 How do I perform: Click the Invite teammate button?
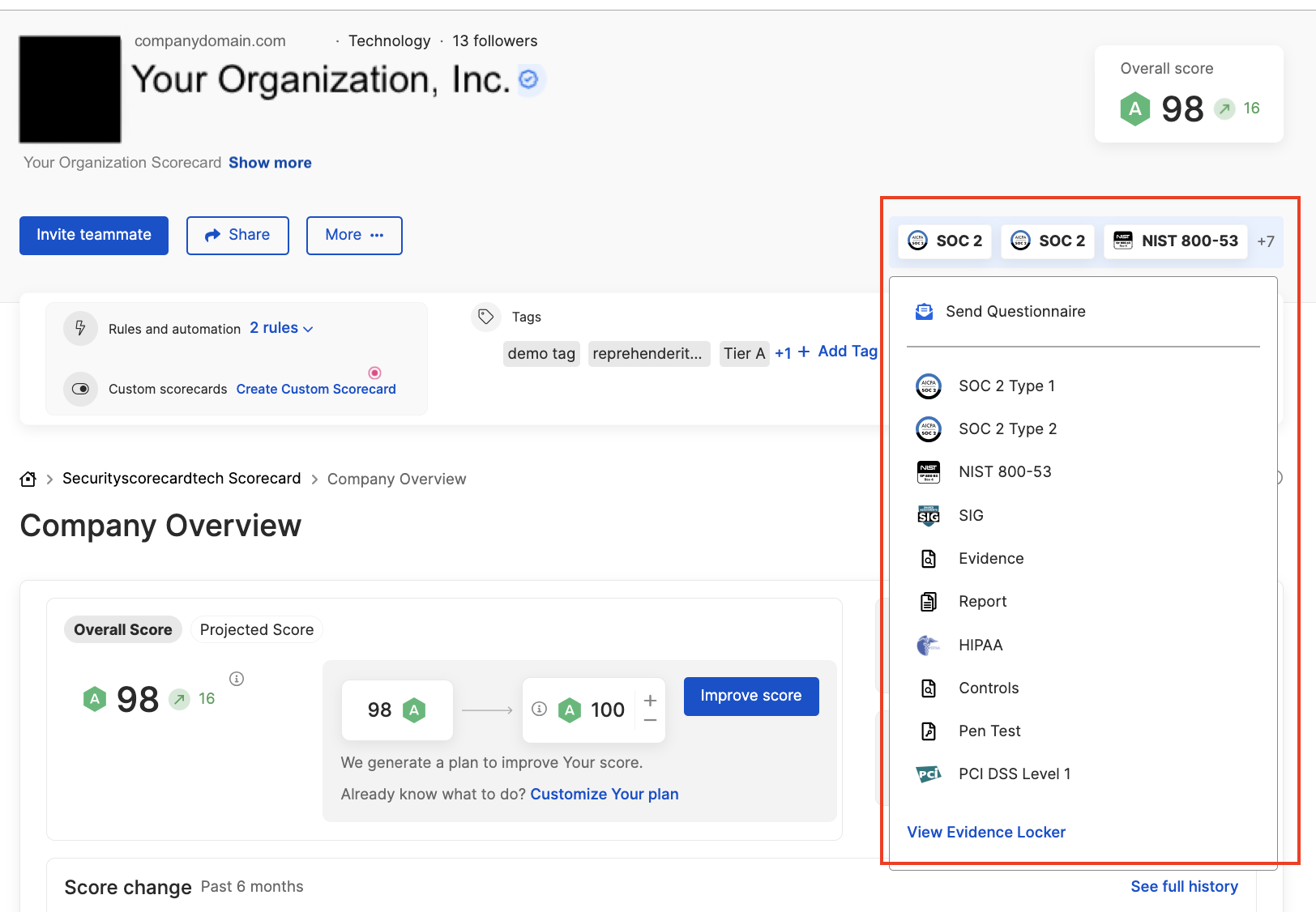pyautogui.click(x=94, y=235)
